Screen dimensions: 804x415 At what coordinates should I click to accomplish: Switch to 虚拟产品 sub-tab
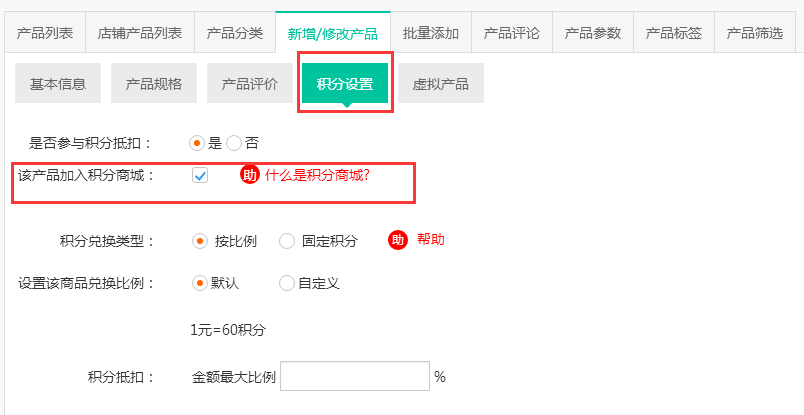coord(440,84)
